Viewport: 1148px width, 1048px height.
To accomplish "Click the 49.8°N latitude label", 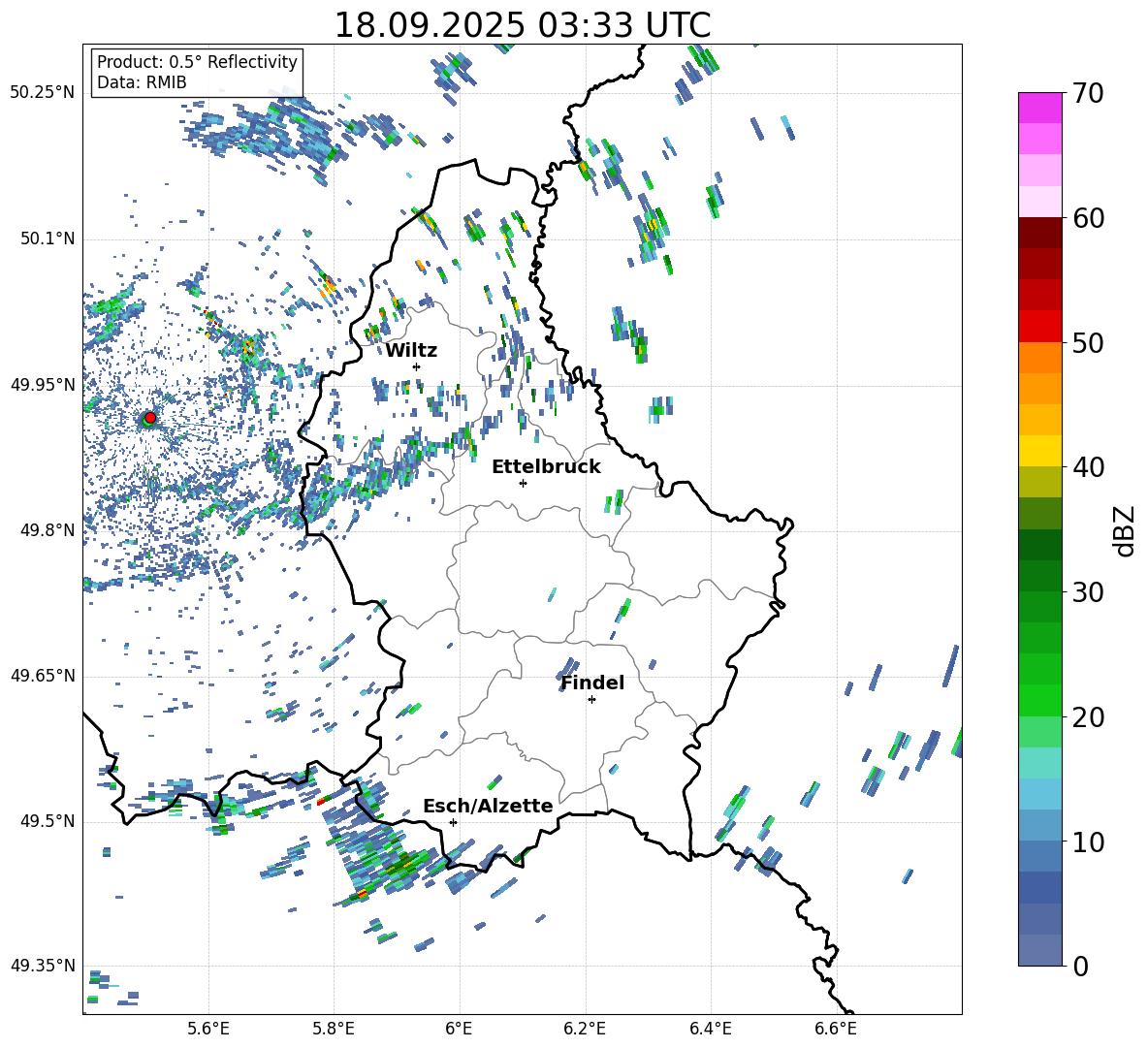I will [47, 530].
